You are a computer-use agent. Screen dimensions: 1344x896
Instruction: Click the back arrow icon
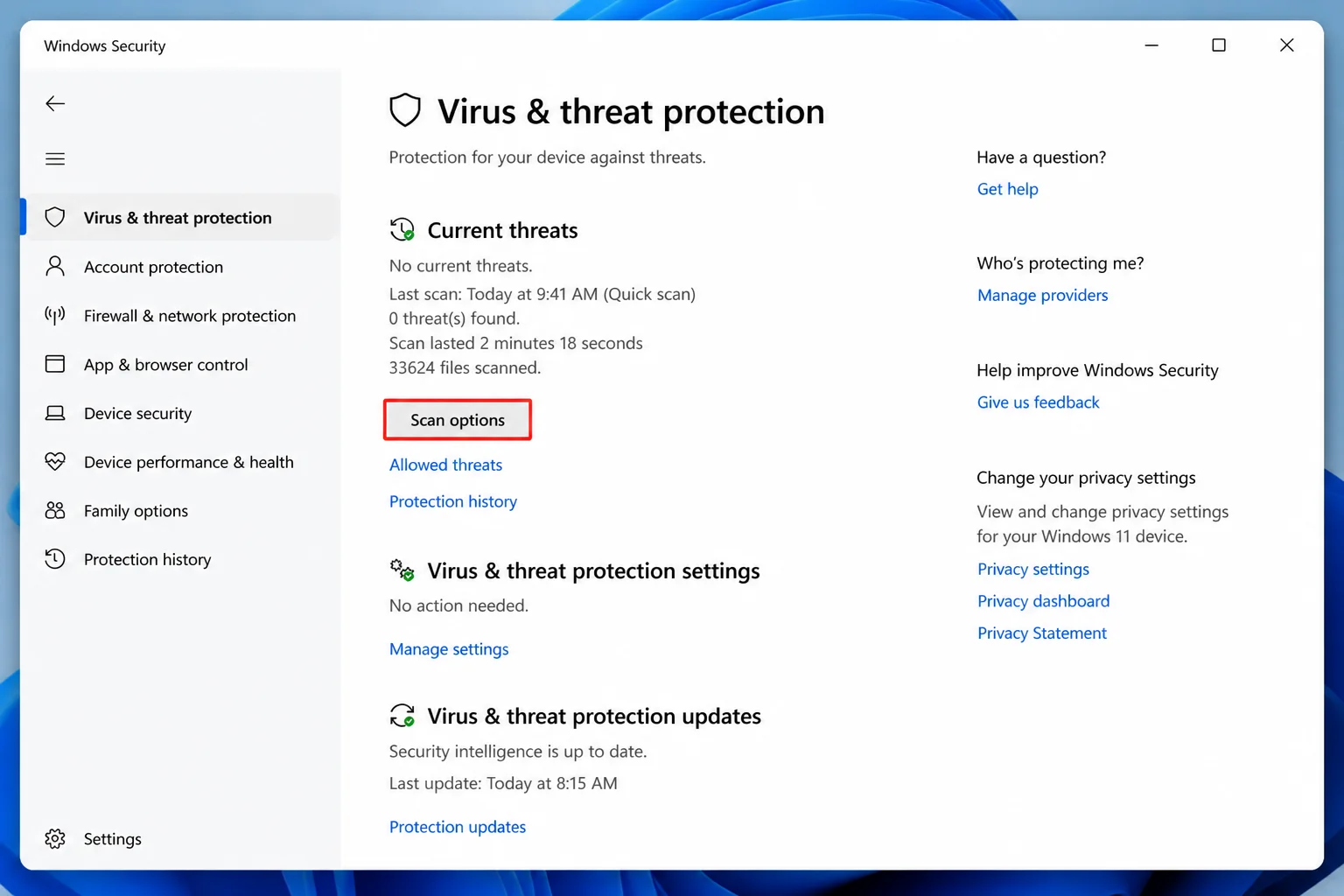55,103
